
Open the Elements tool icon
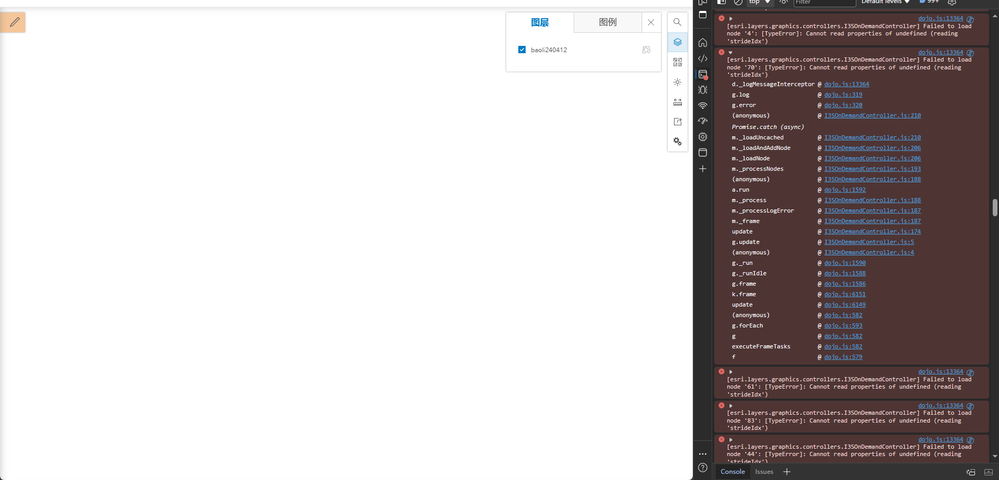point(702,59)
